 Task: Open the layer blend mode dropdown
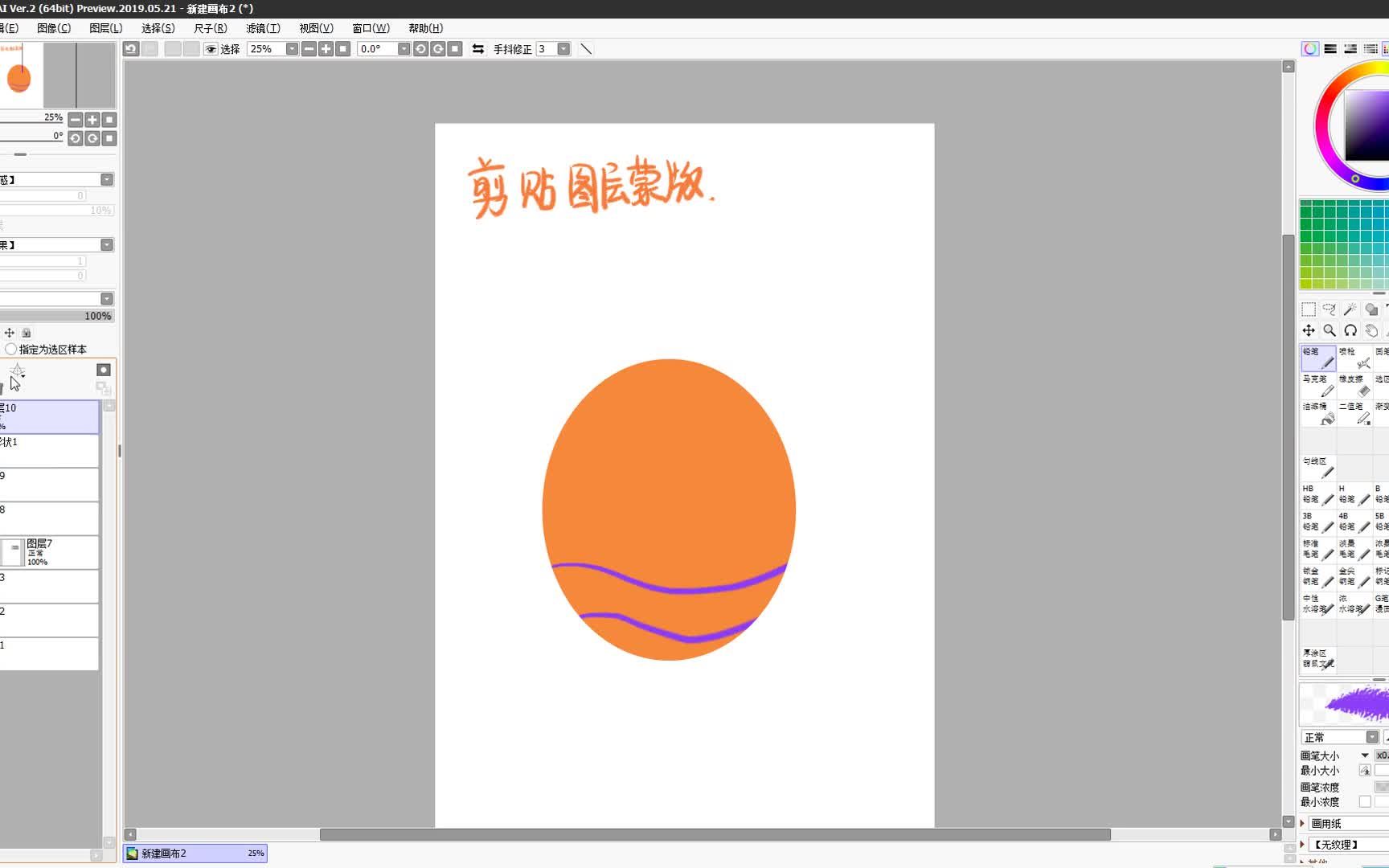107,298
